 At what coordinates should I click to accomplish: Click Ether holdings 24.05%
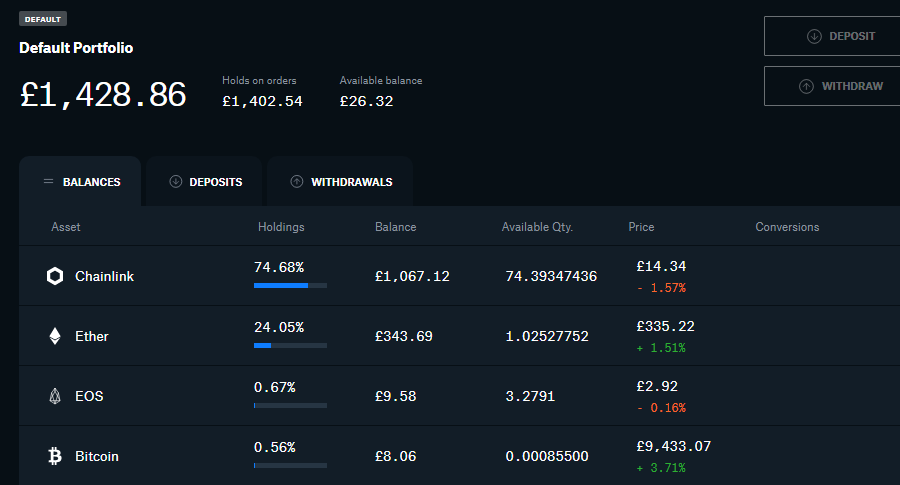[x=279, y=327]
